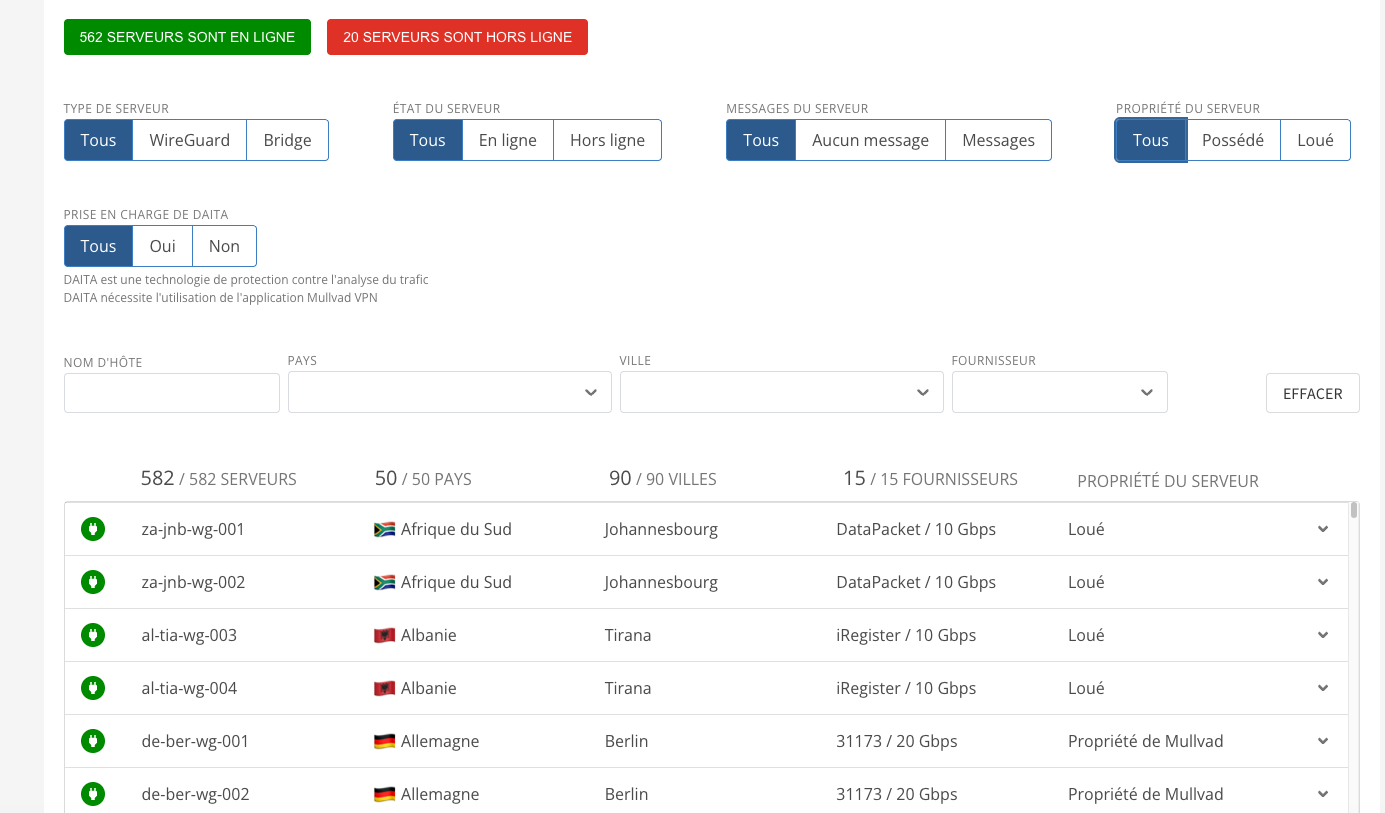Click the Effacer button

point(1312,393)
